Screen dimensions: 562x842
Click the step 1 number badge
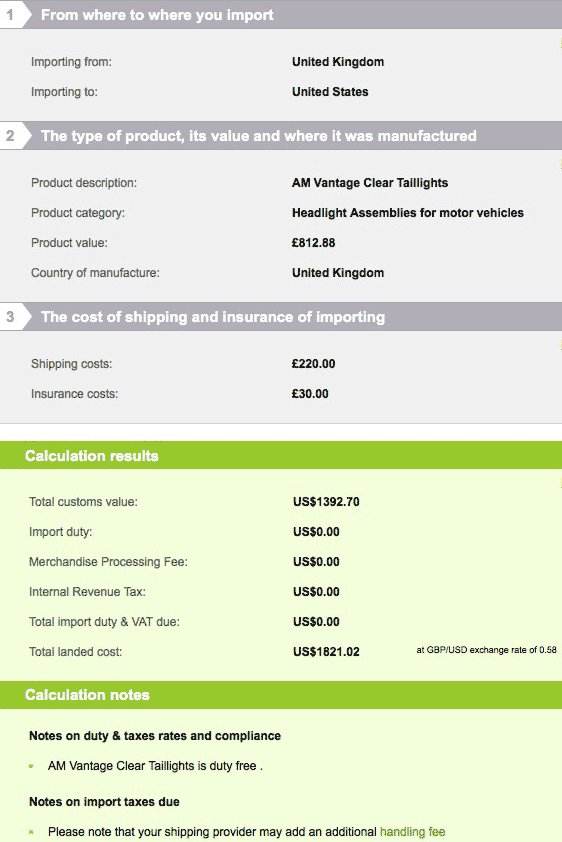(10, 14)
